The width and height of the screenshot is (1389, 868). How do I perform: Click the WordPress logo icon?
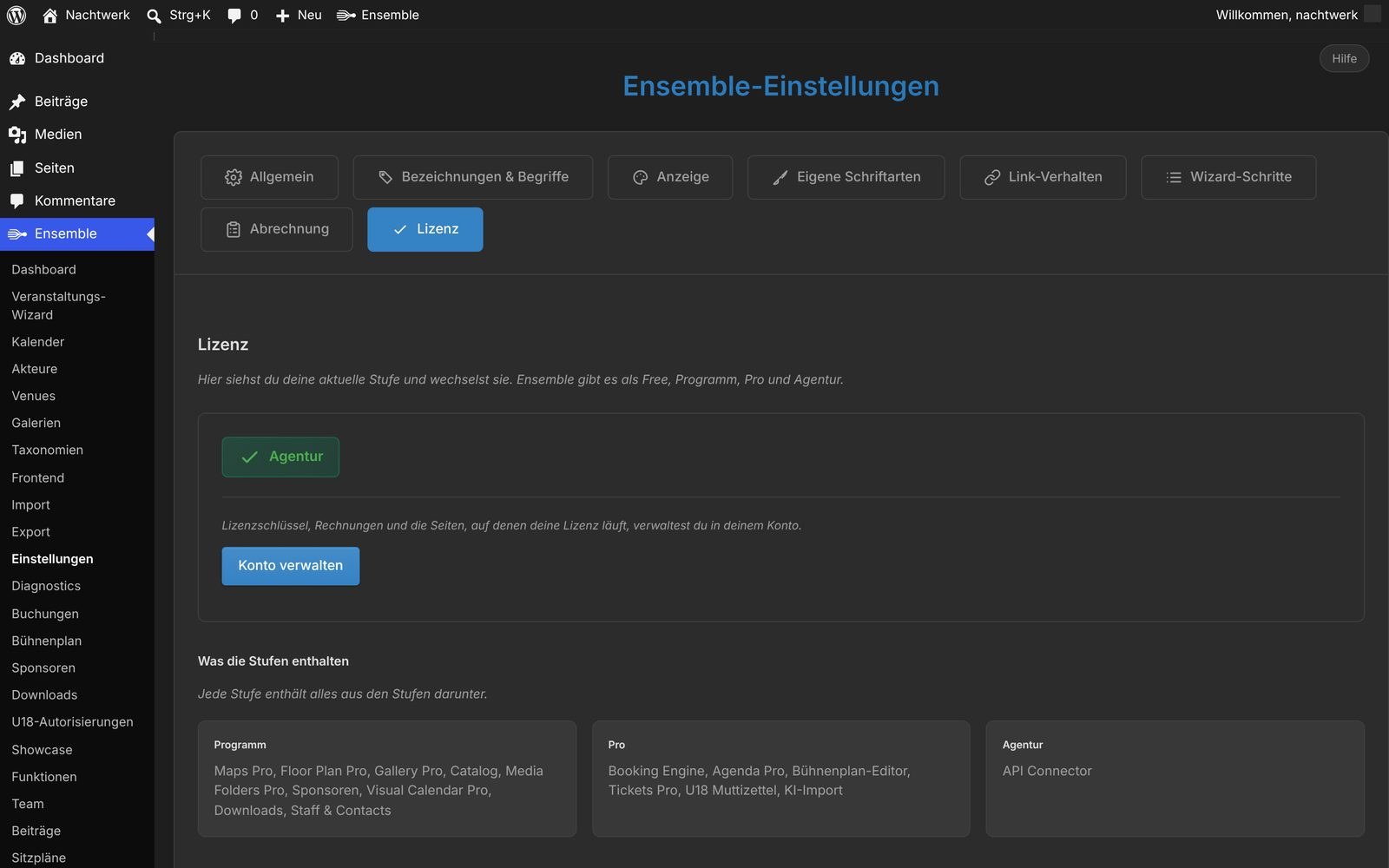[16, 15]
